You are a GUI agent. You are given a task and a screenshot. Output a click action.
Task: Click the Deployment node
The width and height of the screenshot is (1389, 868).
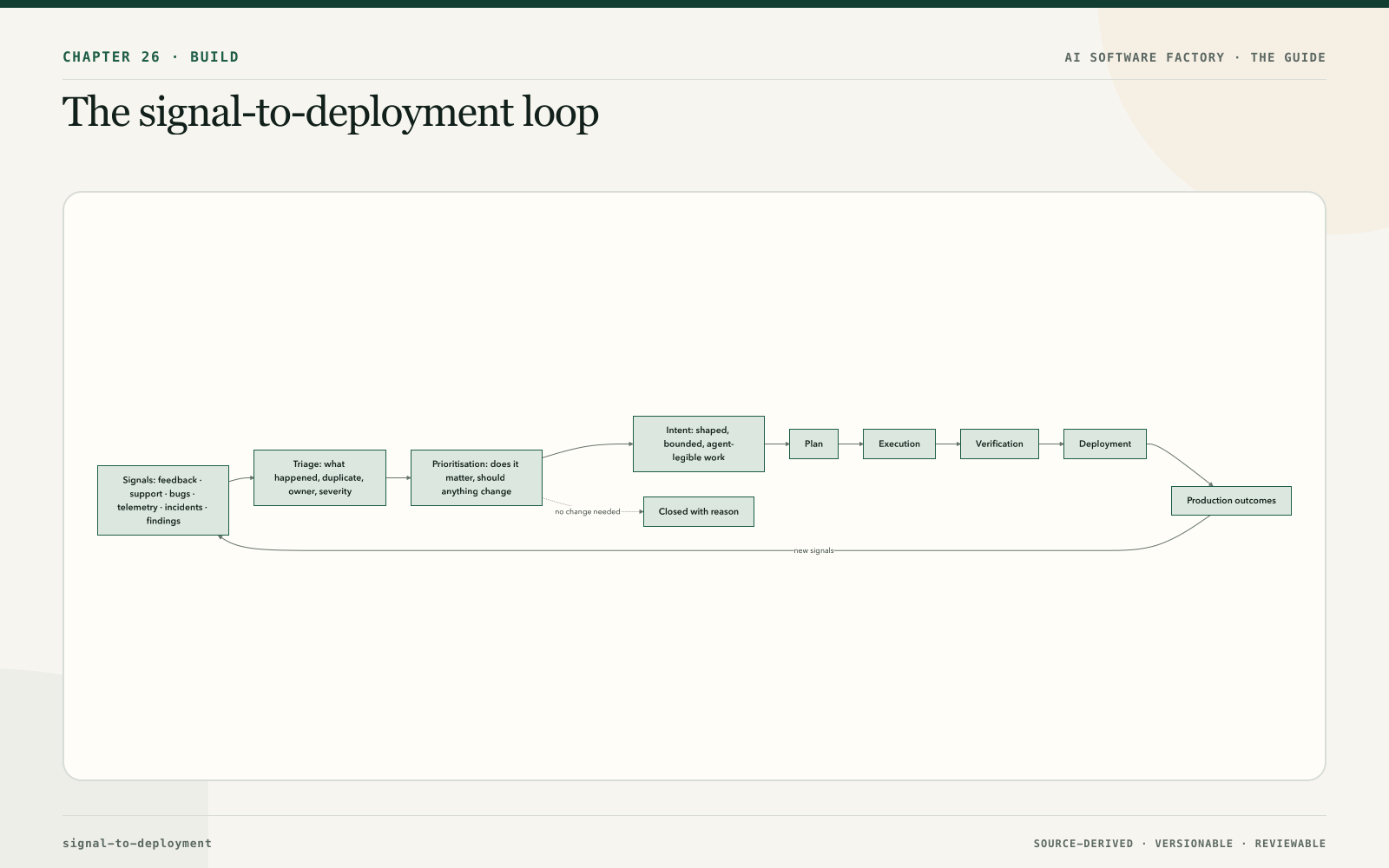[x=1105, y=444]
